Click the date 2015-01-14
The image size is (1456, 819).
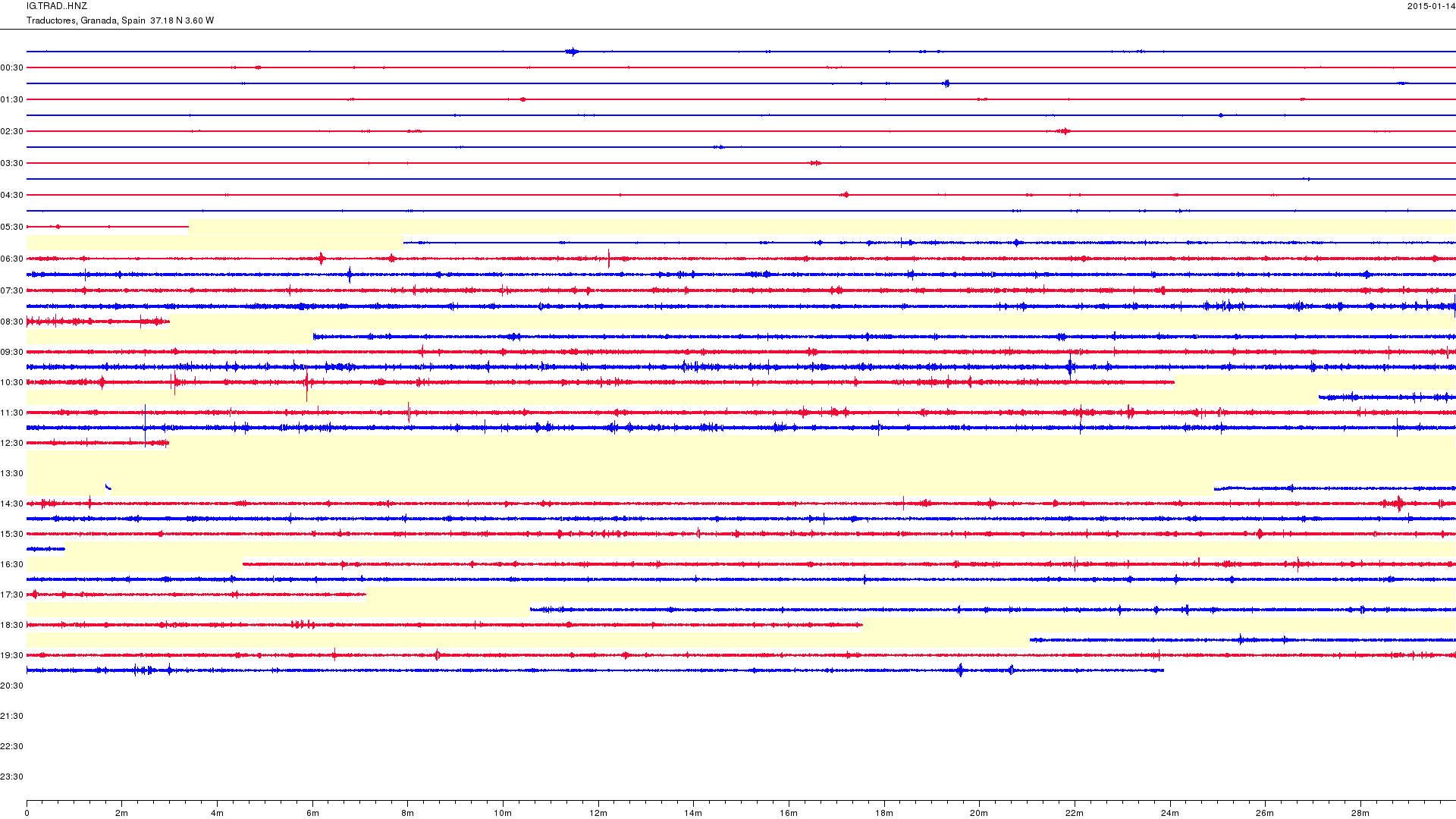(1431, 6)
